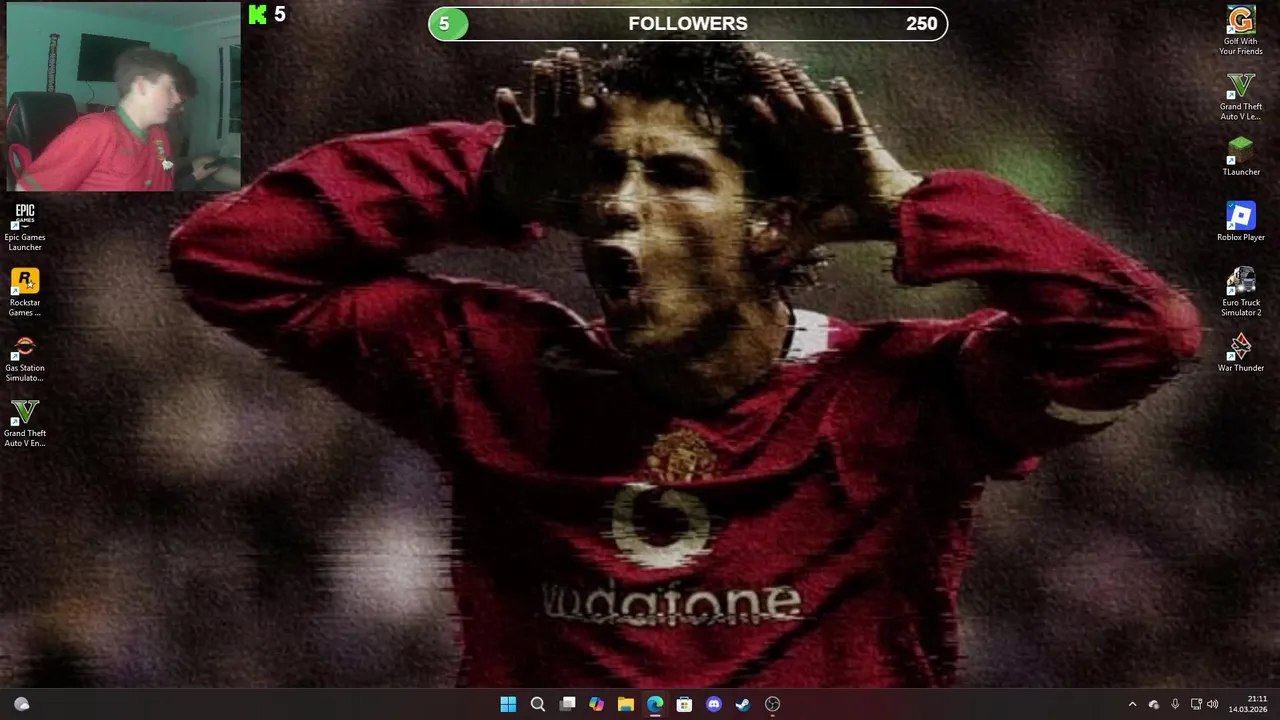Open the War Thunder desktop shortcut
The width and height of the screenshot is (1280, 720).
[1241, 353]
